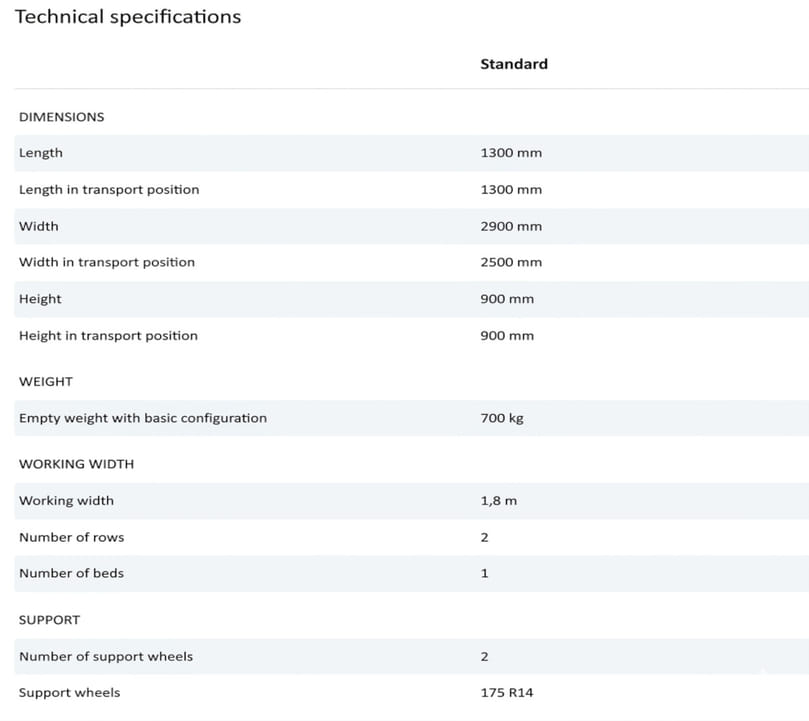Select the 2500 mm transport width value
The width and height of the screenshot is (809, 721).
click(x=510, y=263)
